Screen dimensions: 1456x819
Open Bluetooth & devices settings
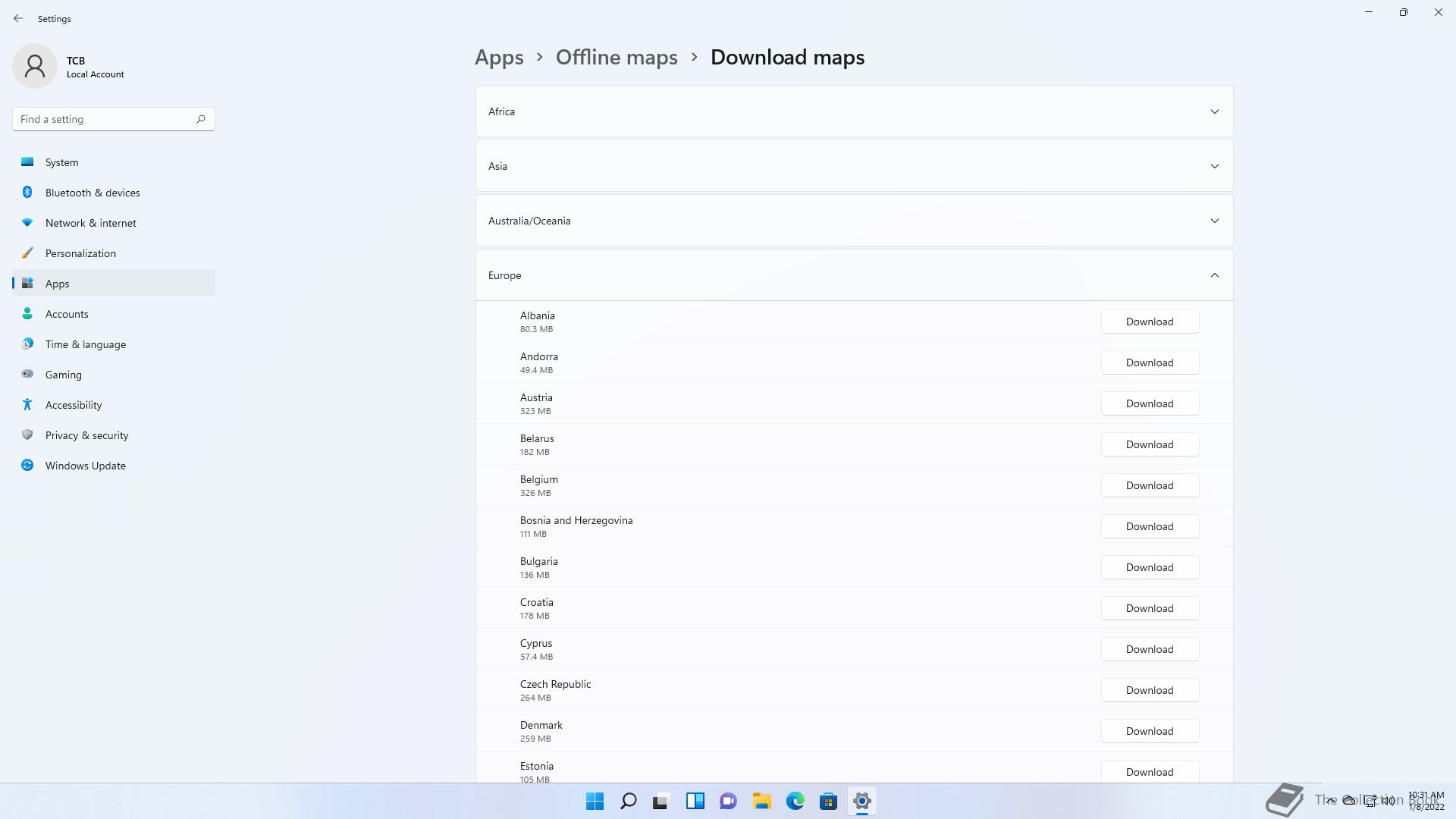click(93, 193)
